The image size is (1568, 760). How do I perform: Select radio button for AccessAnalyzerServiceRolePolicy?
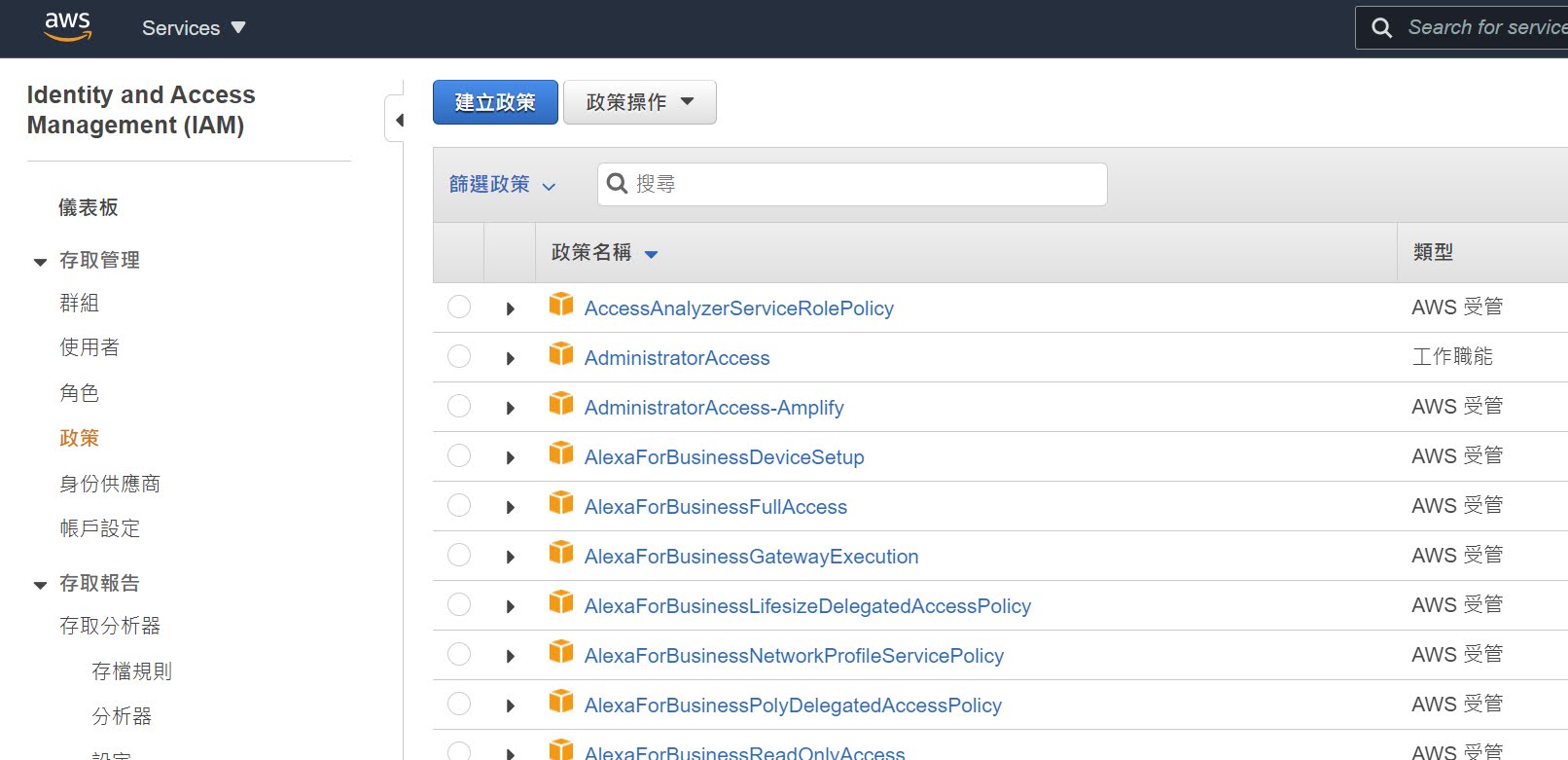pos(459,307)
